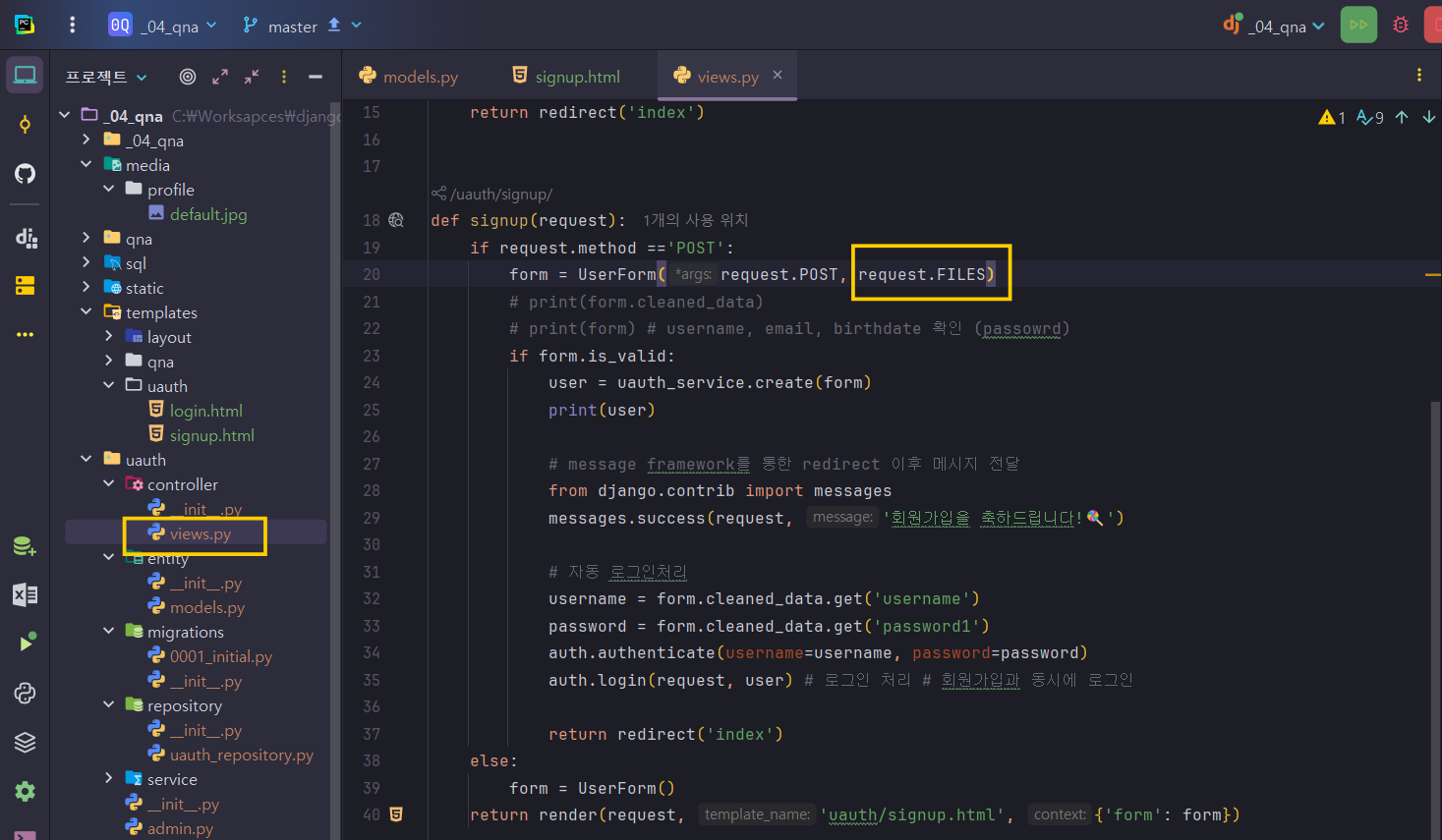Screen dimensions: 1442x840
Task: Click Expand All in project panel
Action: click(x=220, y=77)
